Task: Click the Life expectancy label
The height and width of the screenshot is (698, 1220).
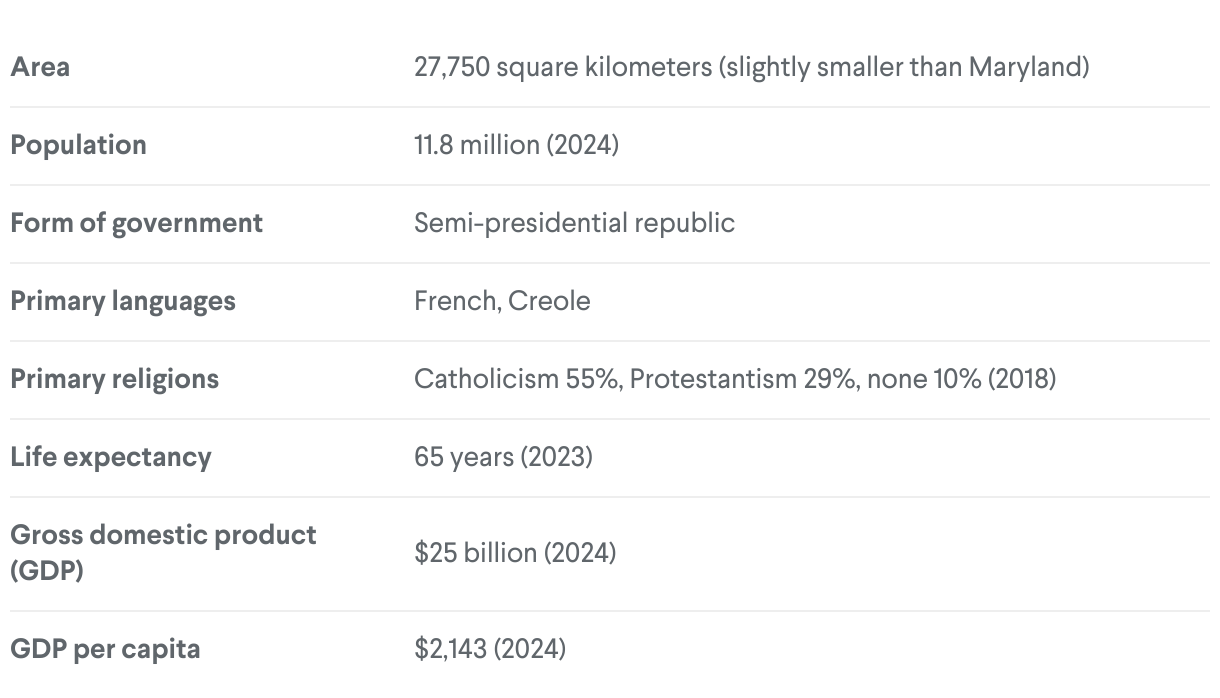Action: (111, 457)
